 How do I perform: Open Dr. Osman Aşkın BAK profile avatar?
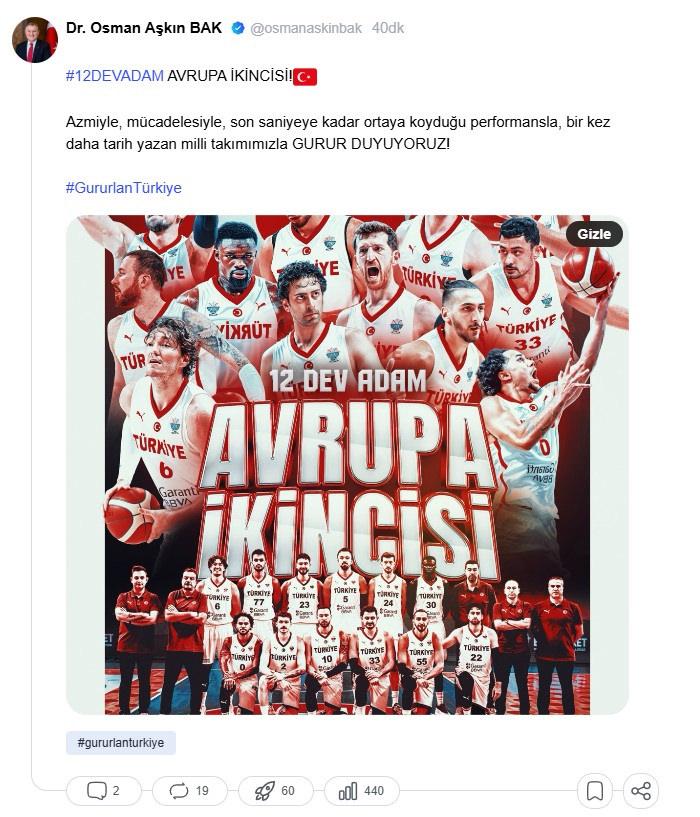[35, 40]
